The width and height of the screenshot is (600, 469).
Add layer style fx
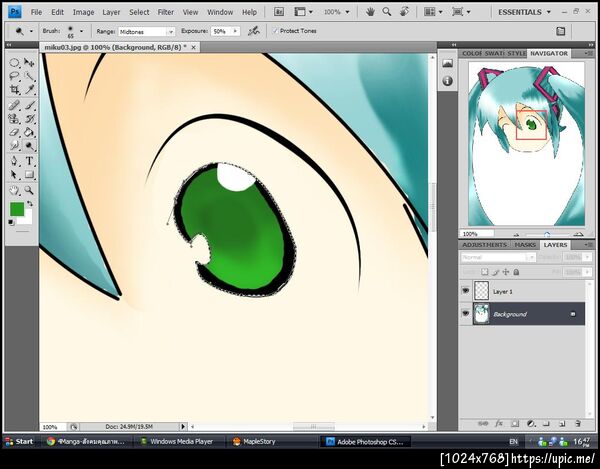coord(499,423)
